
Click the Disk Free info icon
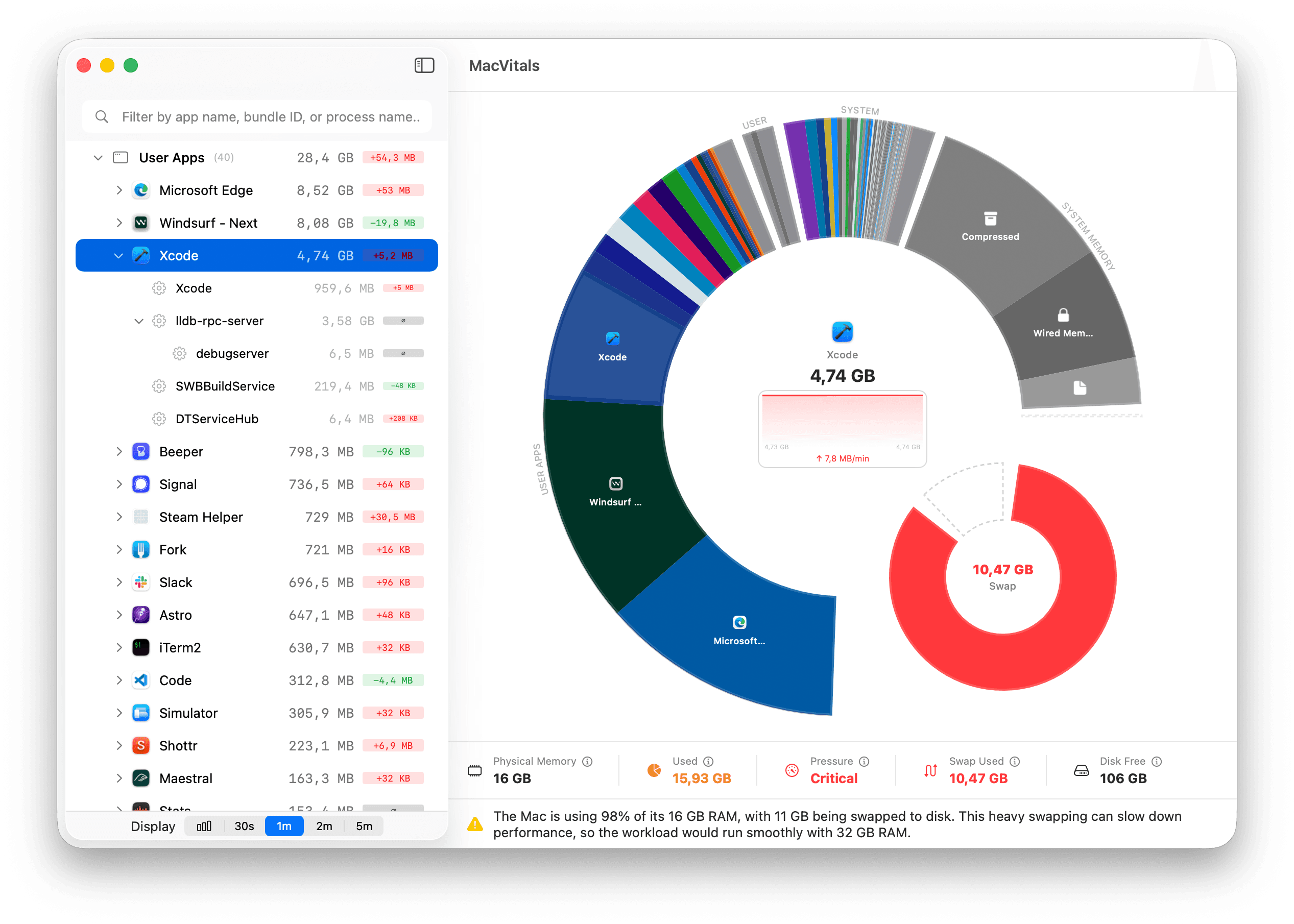click(1156, 761)
